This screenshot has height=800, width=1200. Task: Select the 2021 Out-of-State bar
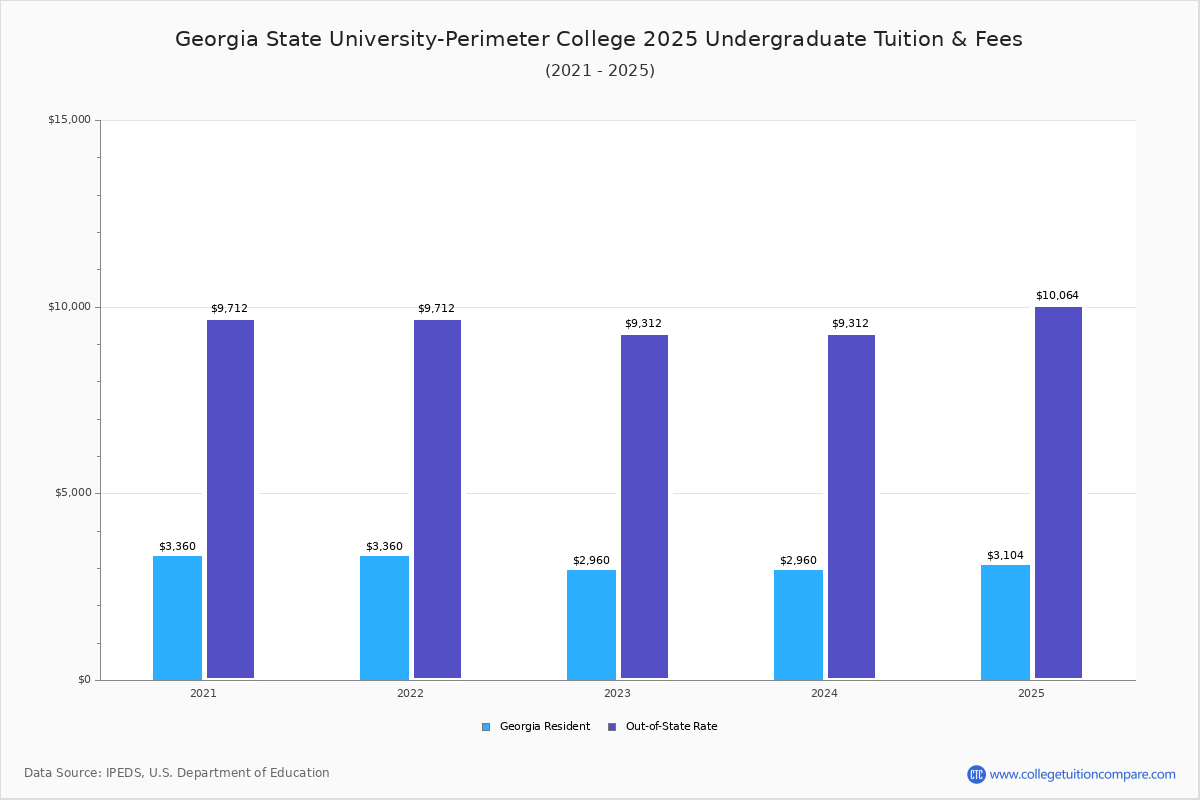point(230,499)
